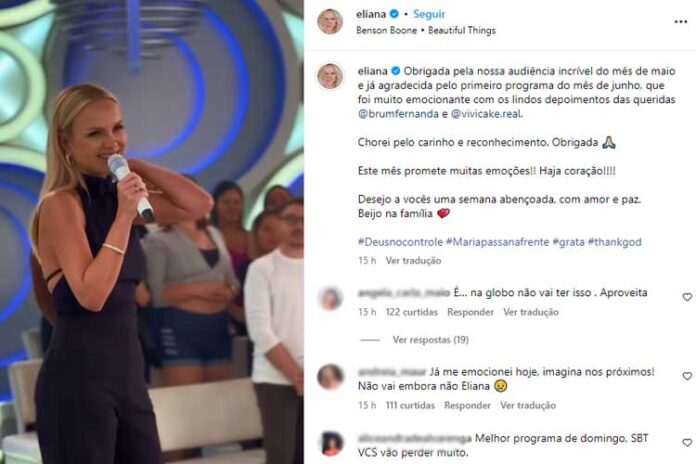Open the @brumfernanda mention
Screen dimensions: 696x464
[x=398, y=114]
